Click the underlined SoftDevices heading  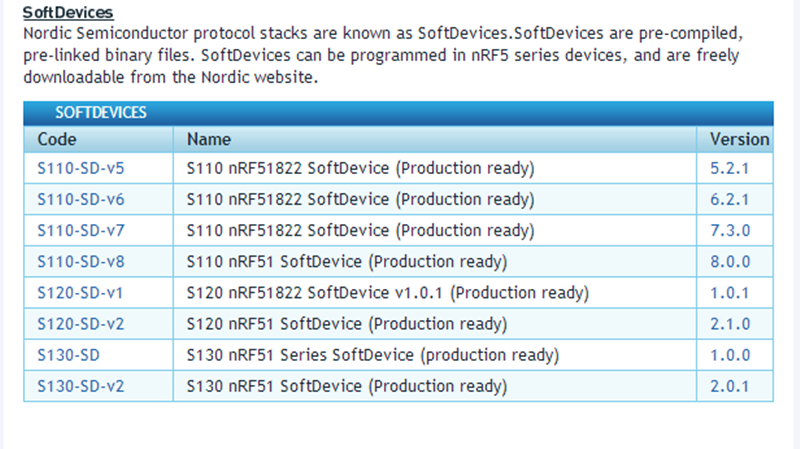[68, 13]
